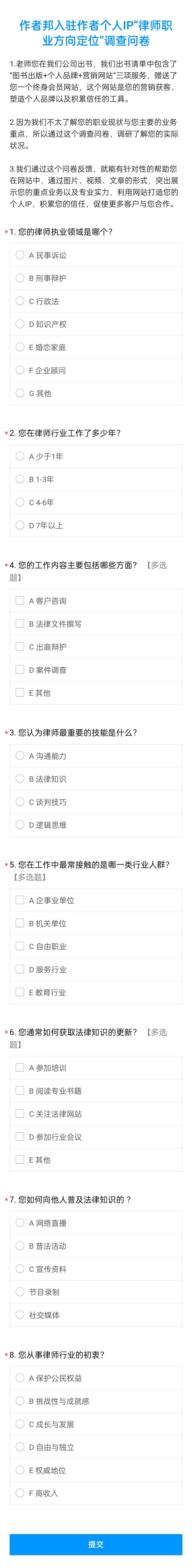Check the 参加培训 checkbox

coord(20,1067)
